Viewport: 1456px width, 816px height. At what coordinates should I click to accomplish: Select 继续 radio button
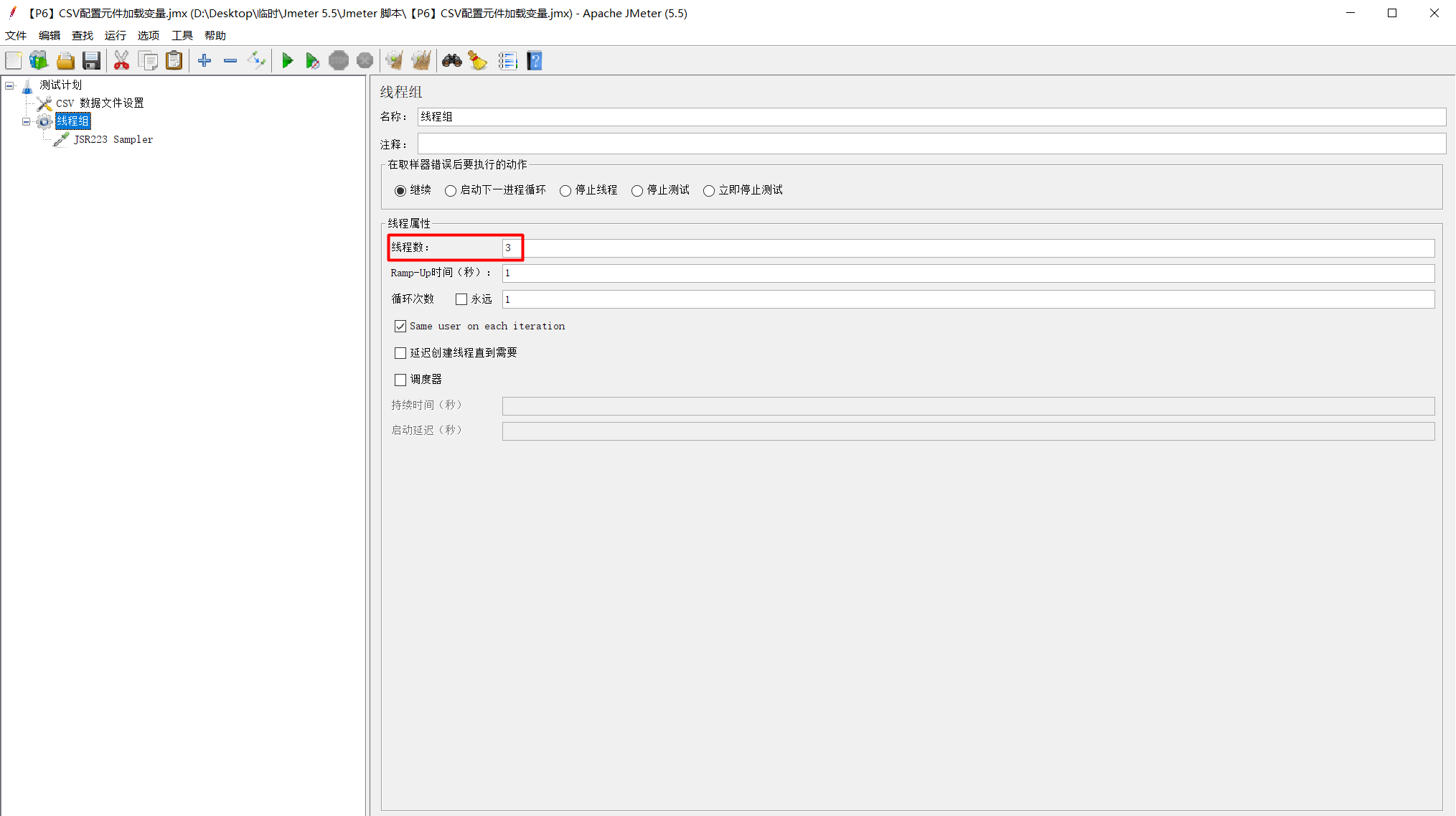[400, 190]
